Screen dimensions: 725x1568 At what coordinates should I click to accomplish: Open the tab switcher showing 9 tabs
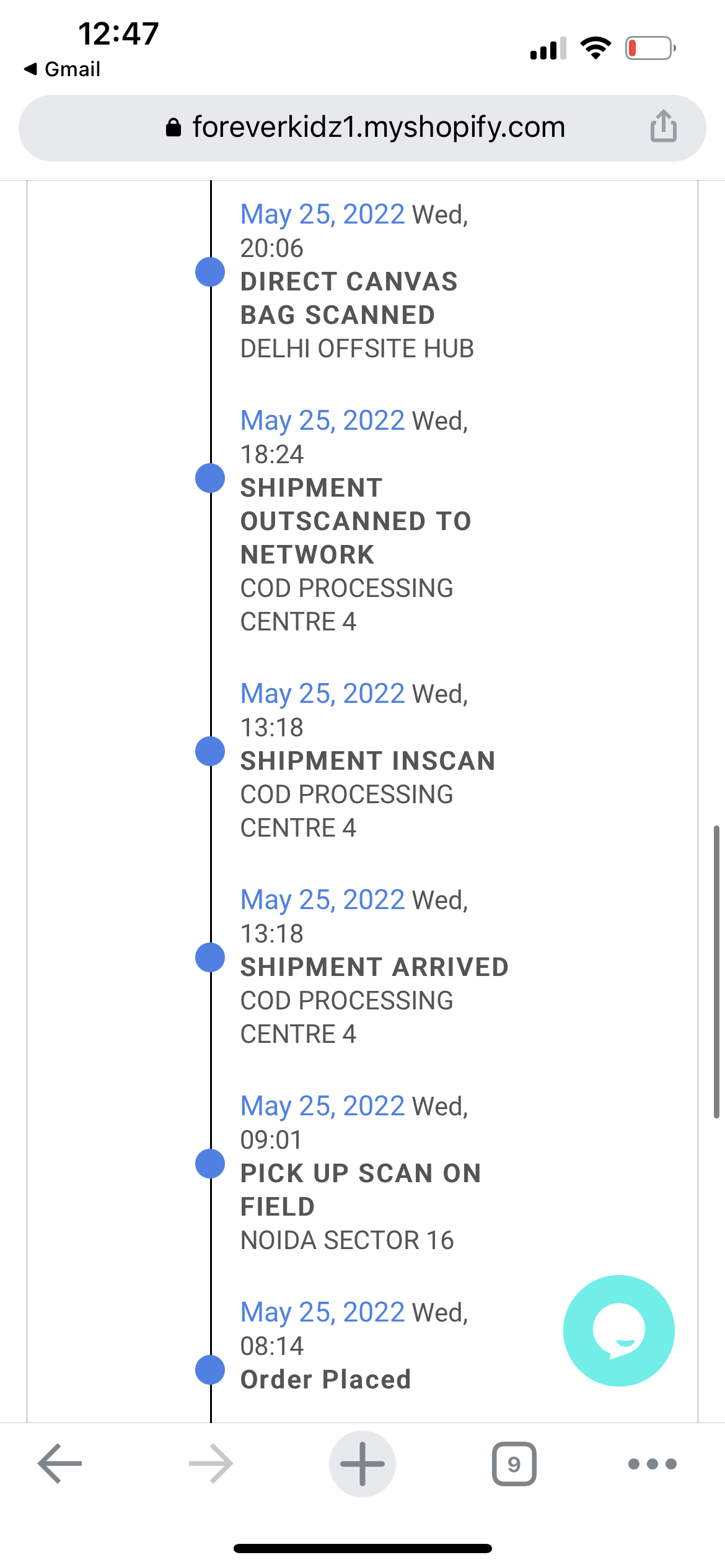click(x=514, y=1464)
